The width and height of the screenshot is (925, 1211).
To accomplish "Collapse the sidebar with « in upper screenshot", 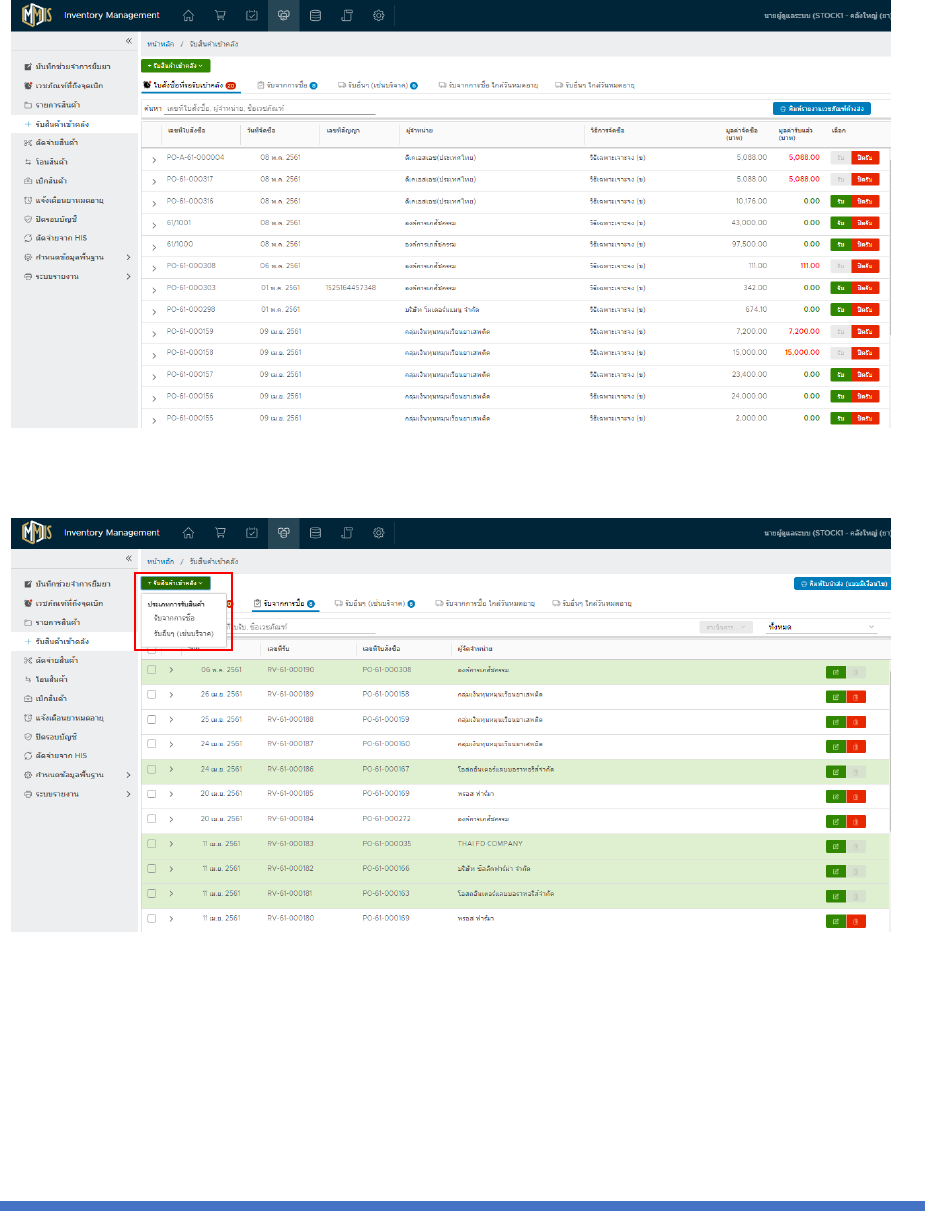I will click(x=128, y=41).
